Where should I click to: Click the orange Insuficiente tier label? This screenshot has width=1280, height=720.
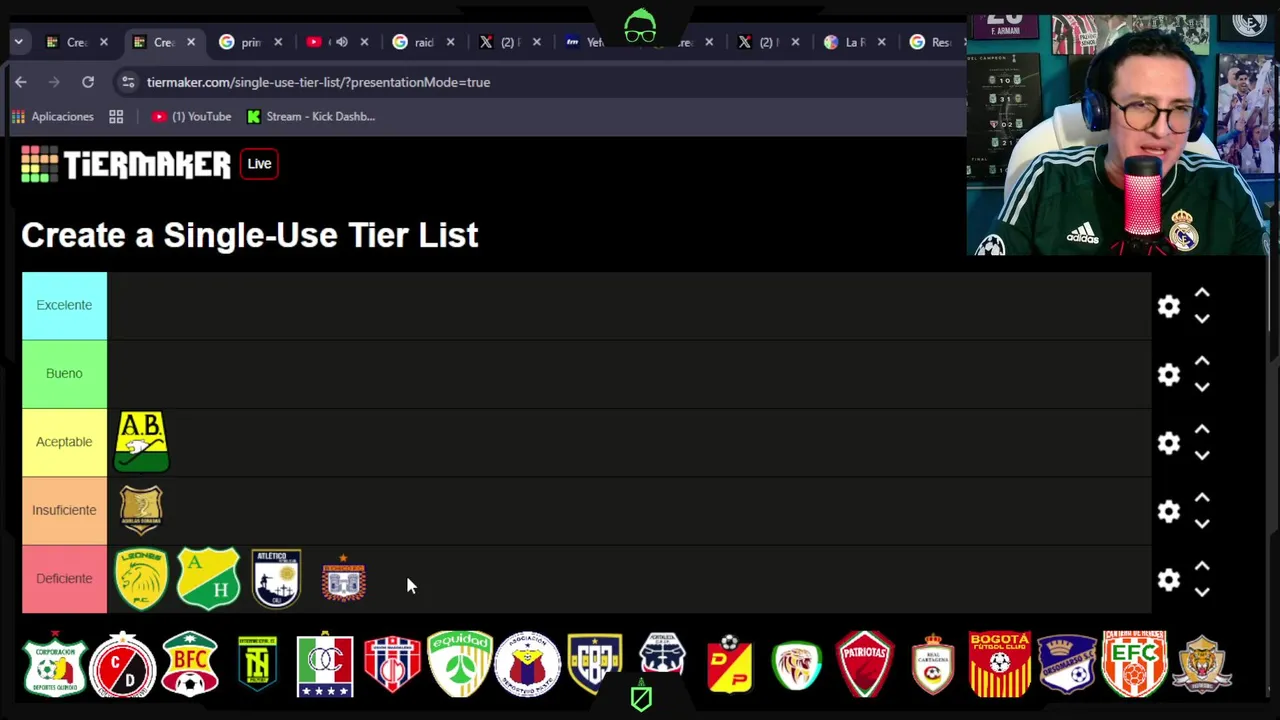pyautogui.click(x=64, y=510)
